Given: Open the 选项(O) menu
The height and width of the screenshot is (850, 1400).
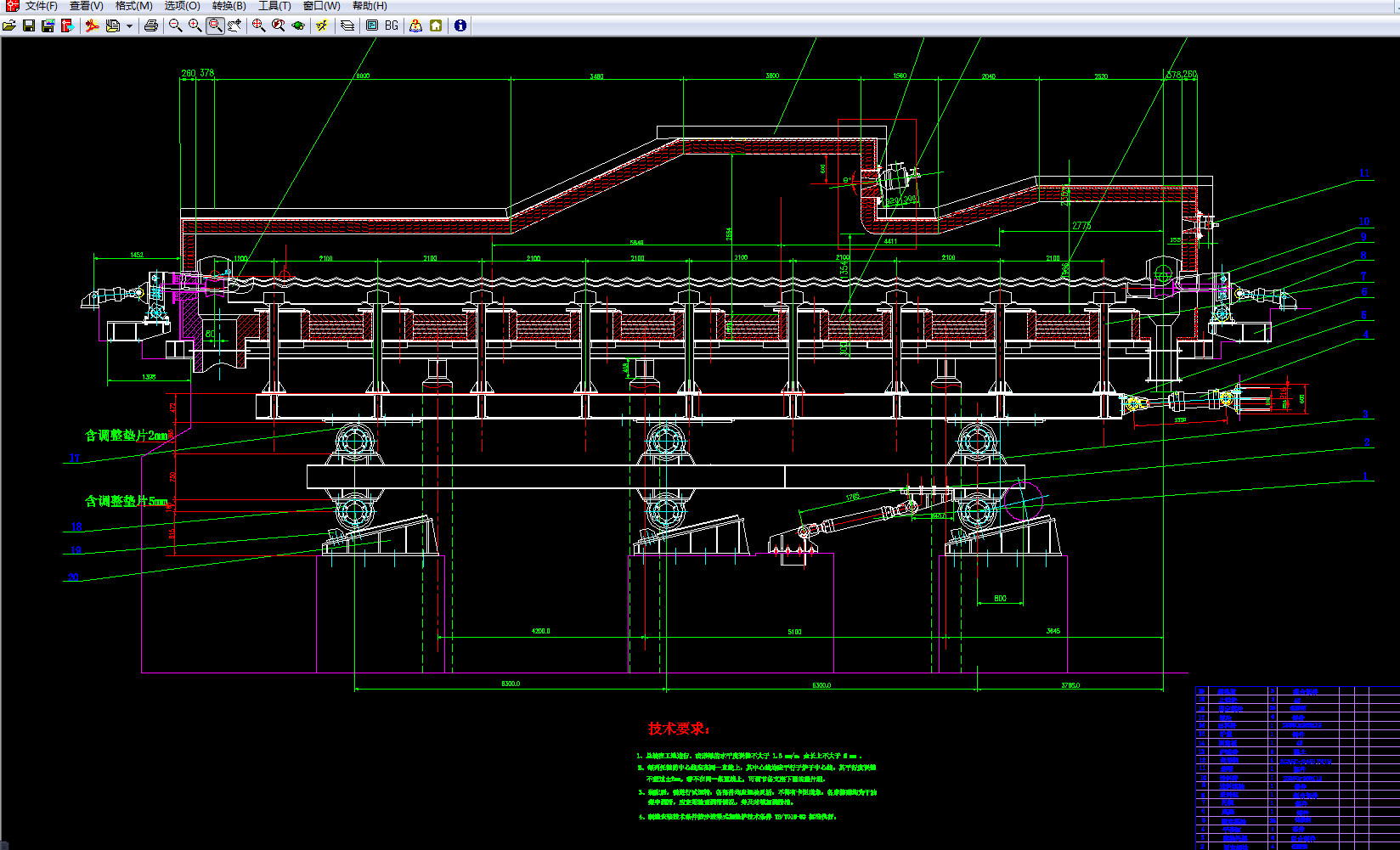Looking at the screenshot, I should tap(182, 6).
